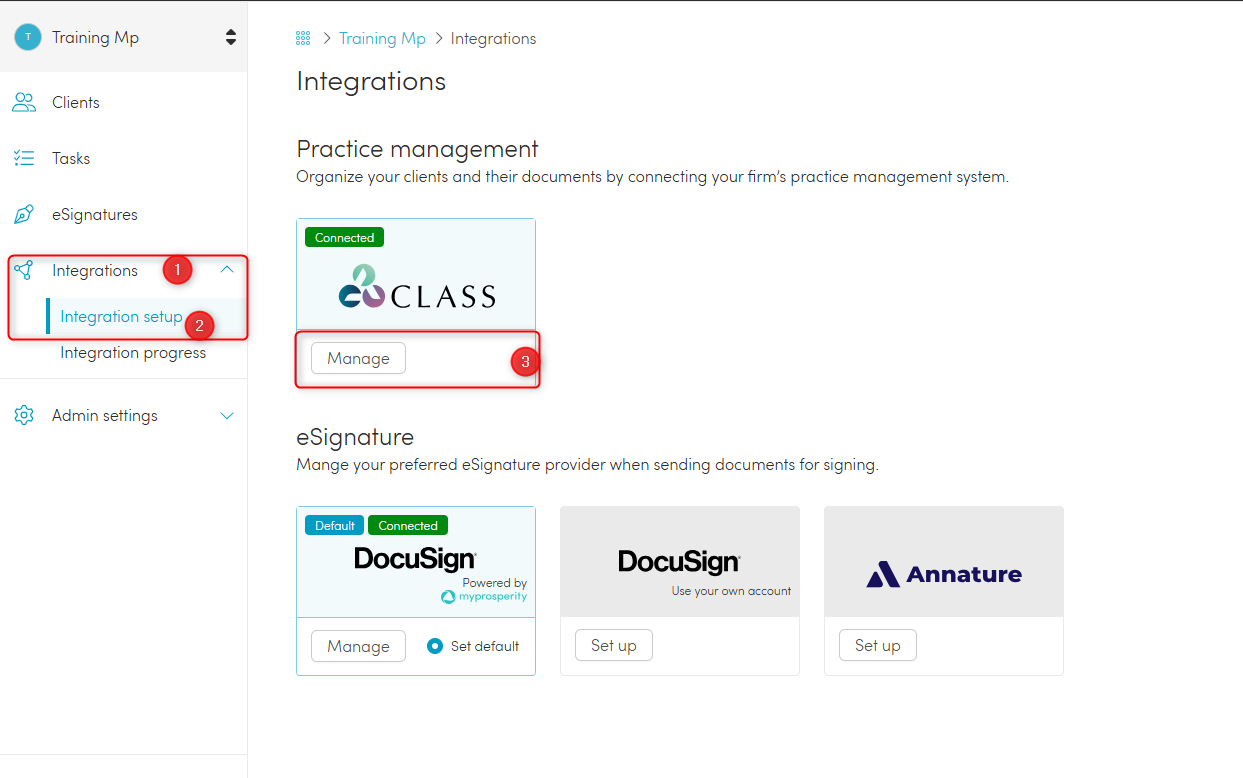Viewport: 1243px width, 778px height.
Task: Open Clients via the people icon
Action: click(x=24, y=102)
